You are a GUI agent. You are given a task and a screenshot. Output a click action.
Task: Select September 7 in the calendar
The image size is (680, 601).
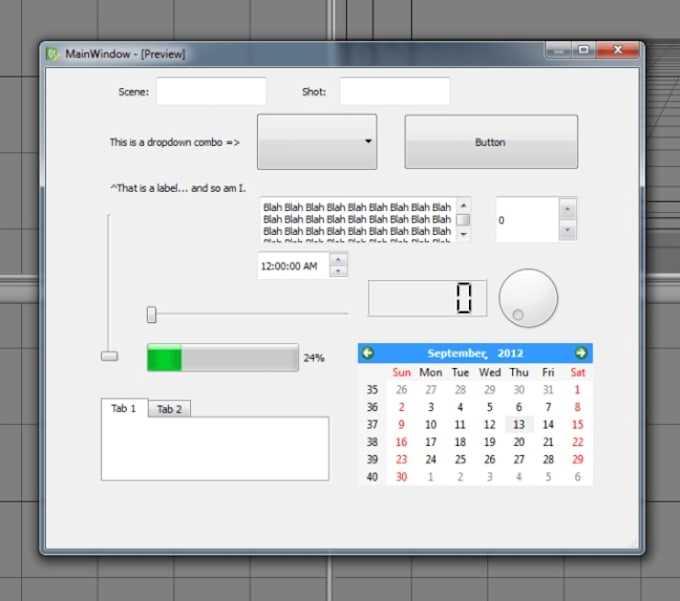click(548, 407)
